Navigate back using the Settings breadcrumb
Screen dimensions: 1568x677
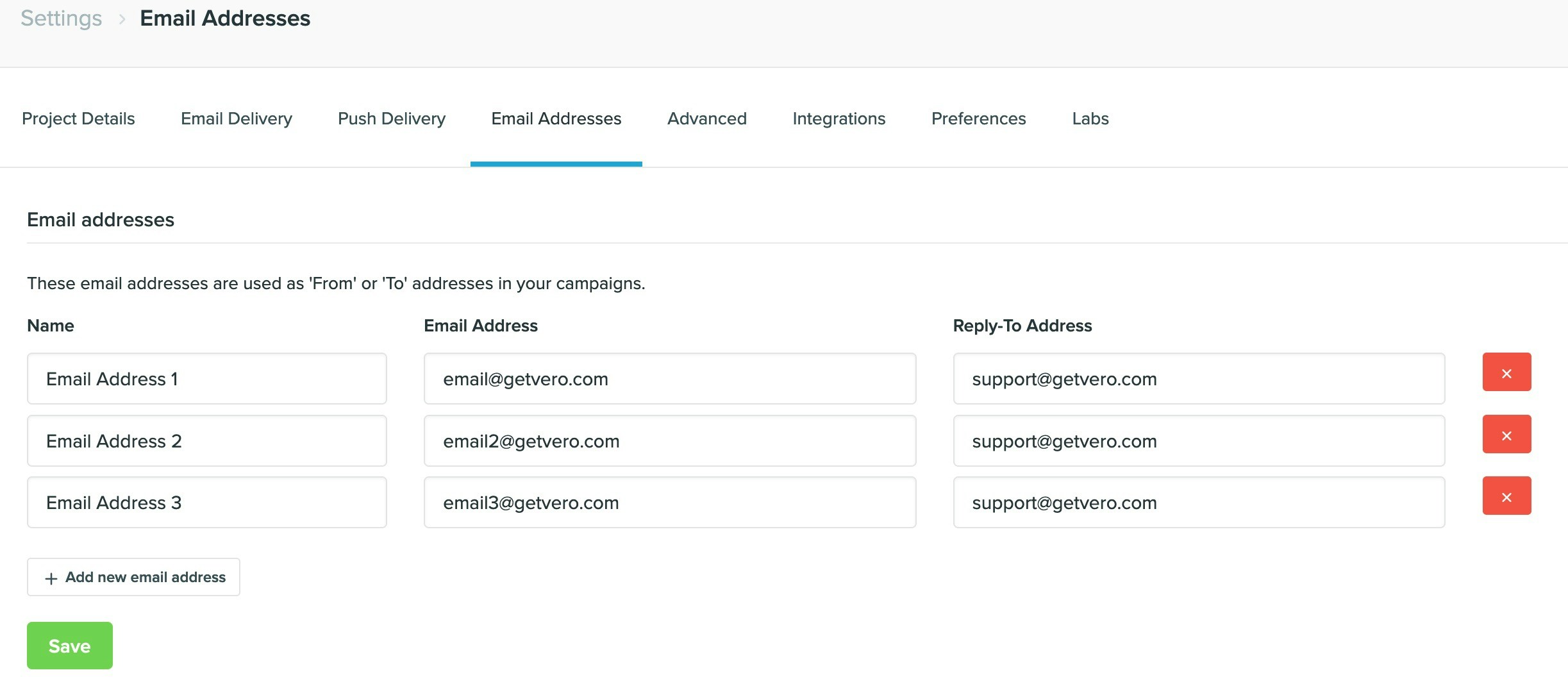point(61,18)
